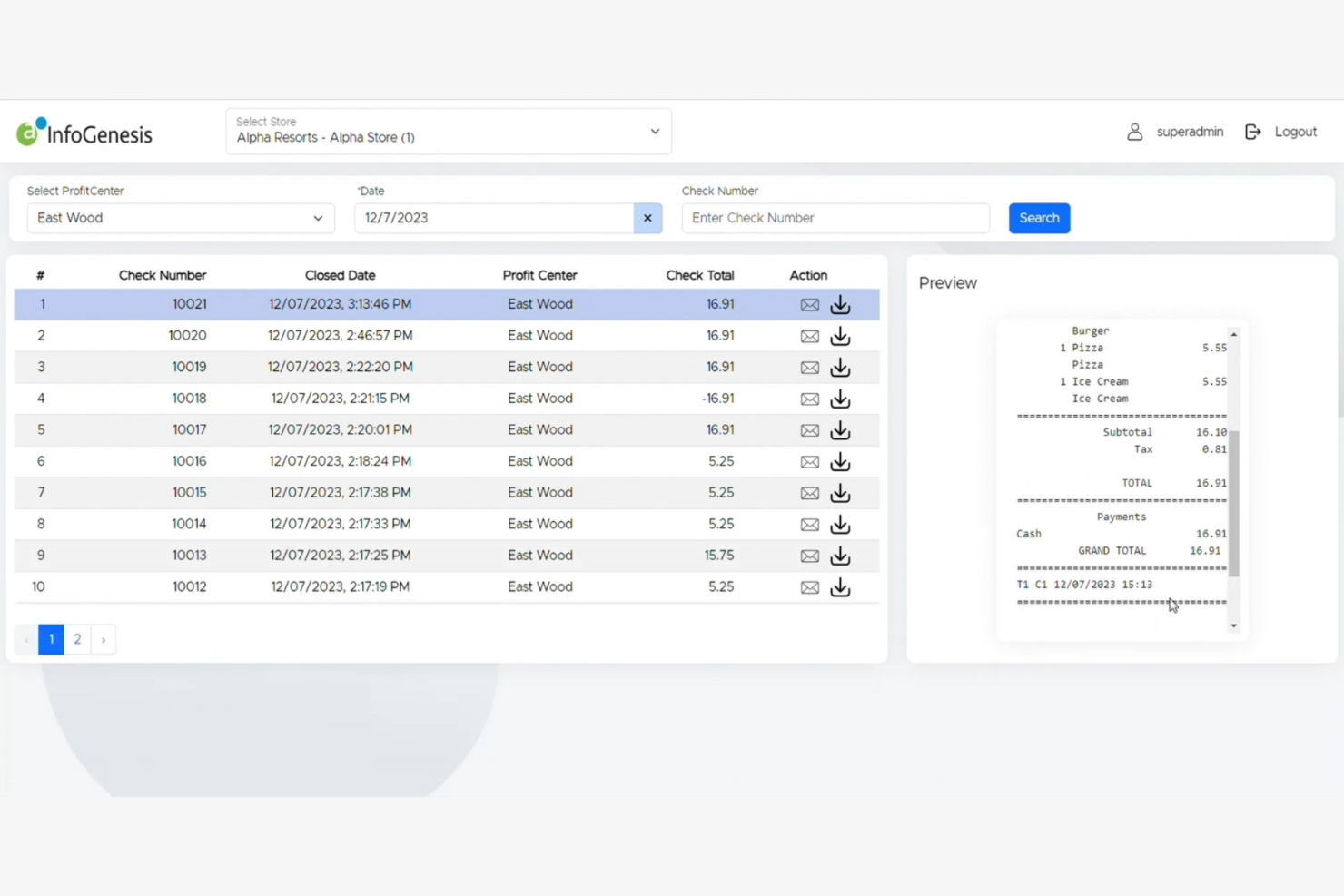Go to page 2 of results

(77, 639)
